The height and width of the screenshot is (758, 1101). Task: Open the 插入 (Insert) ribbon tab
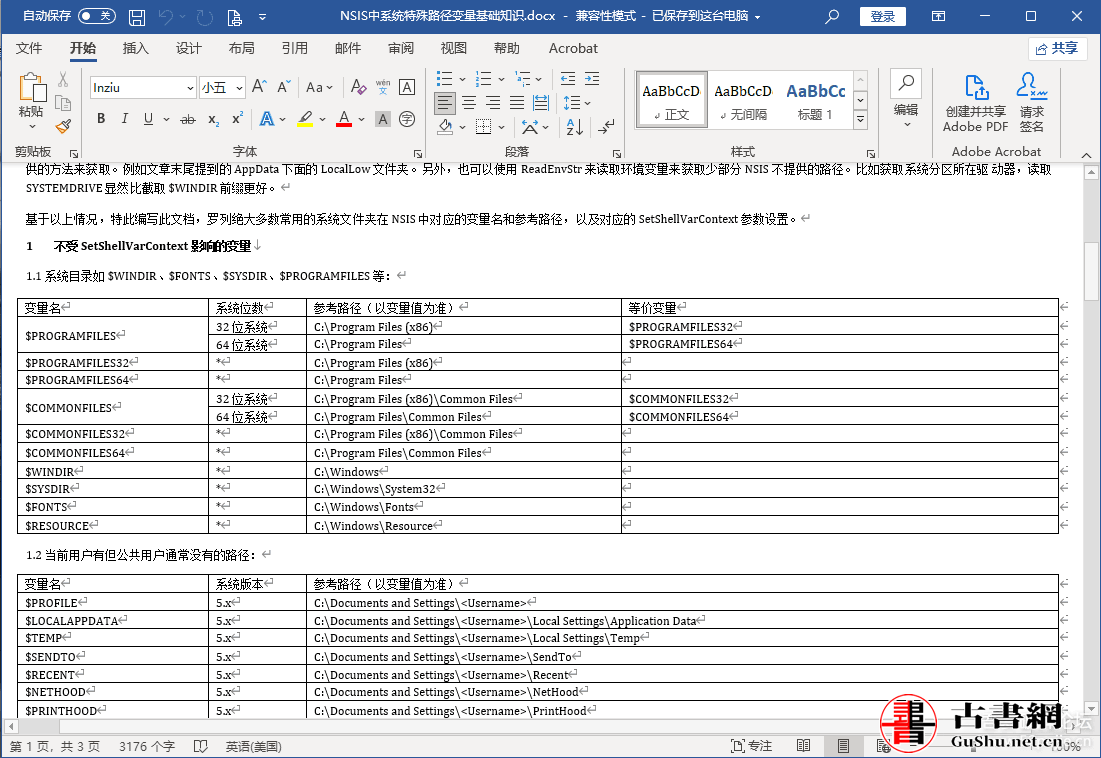(135, 48)
